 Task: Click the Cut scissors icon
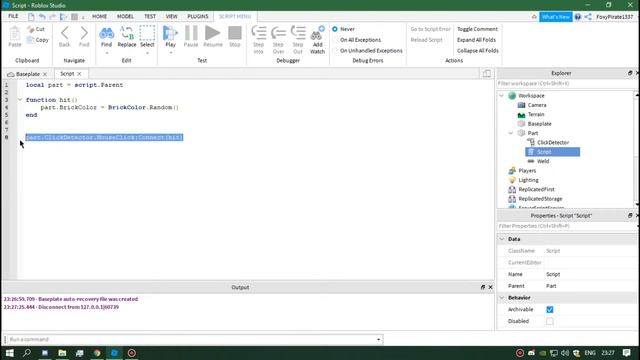(x=31, y=29)
